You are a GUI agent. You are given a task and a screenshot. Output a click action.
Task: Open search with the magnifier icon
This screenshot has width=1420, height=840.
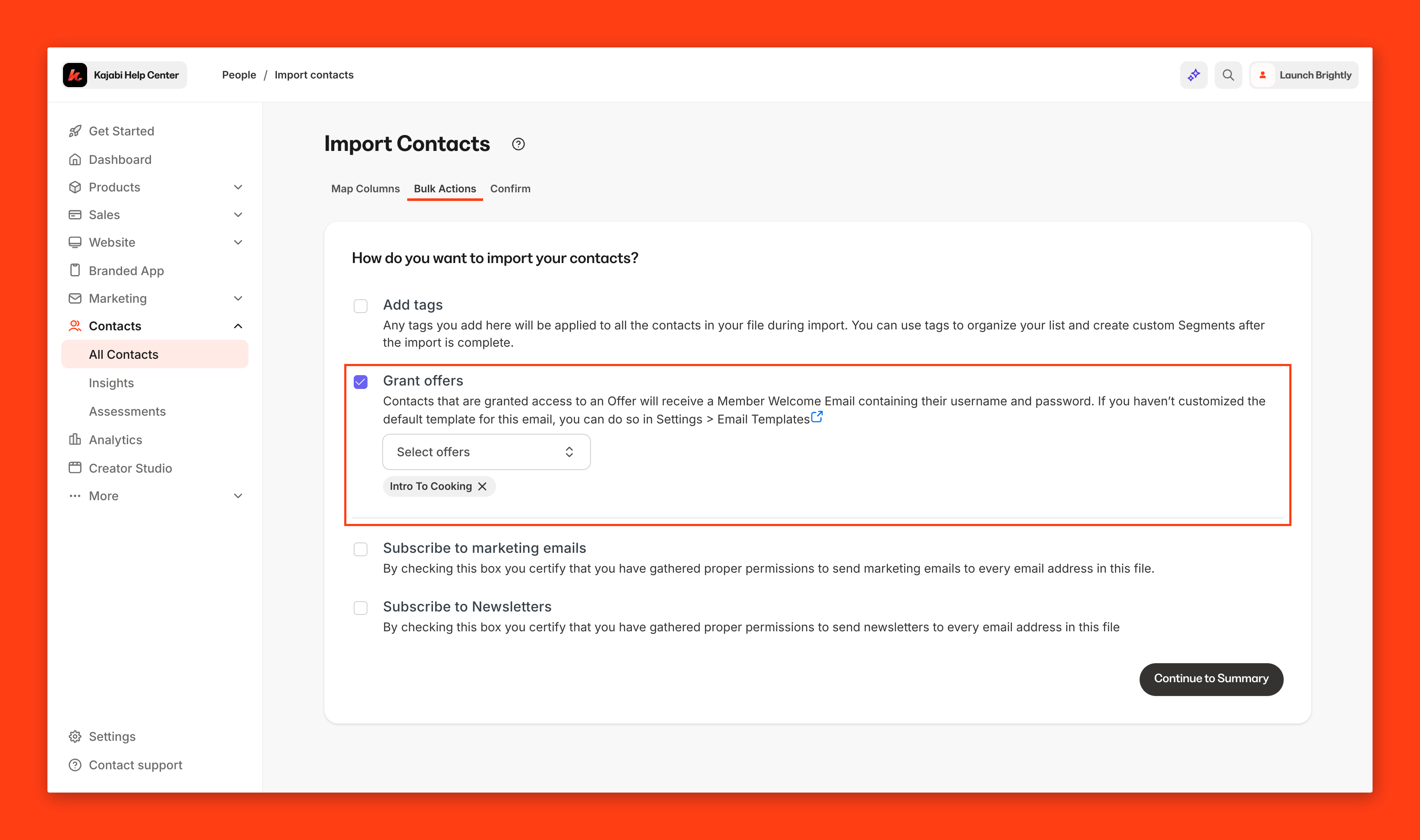(x=1228, y=75)
